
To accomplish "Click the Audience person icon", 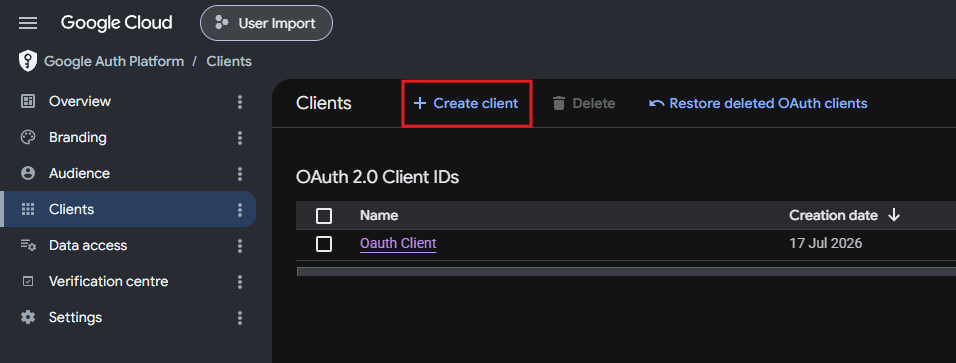I will (28, 173).
